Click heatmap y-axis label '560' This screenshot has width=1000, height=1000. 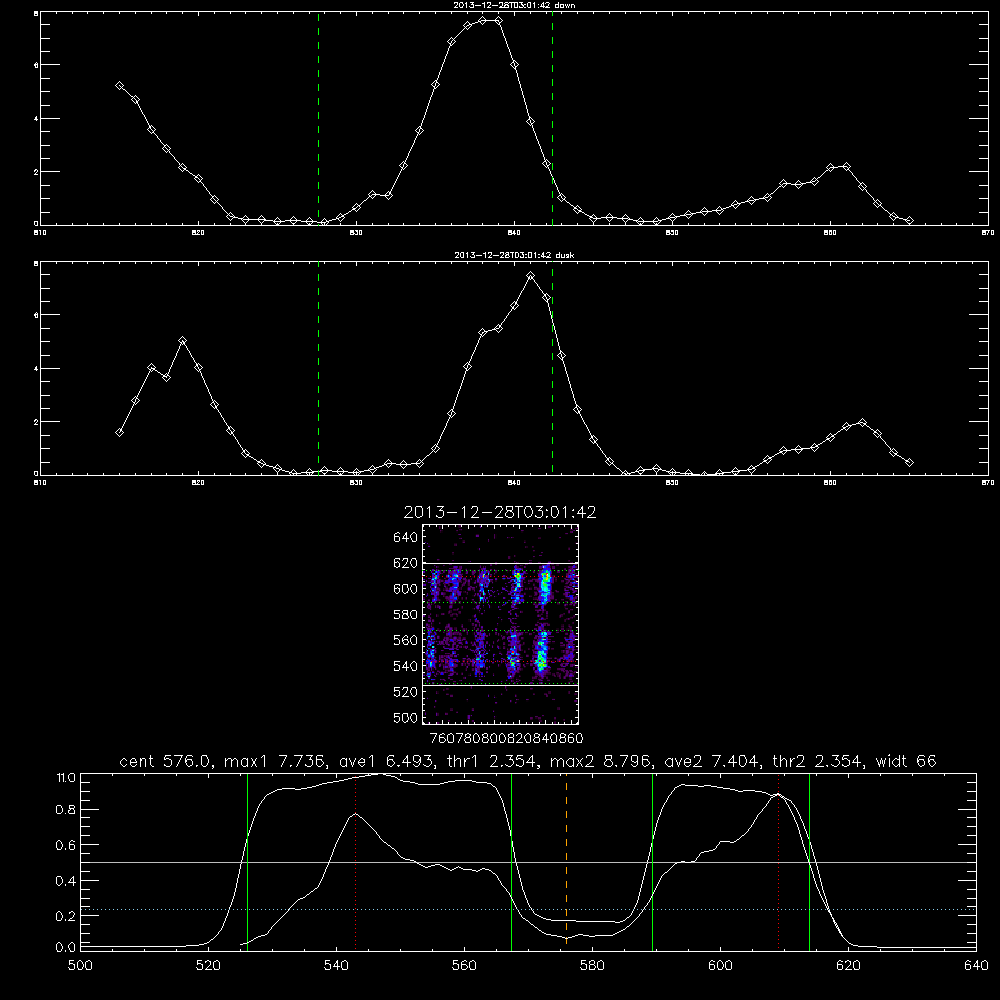(x=406, y=640)
